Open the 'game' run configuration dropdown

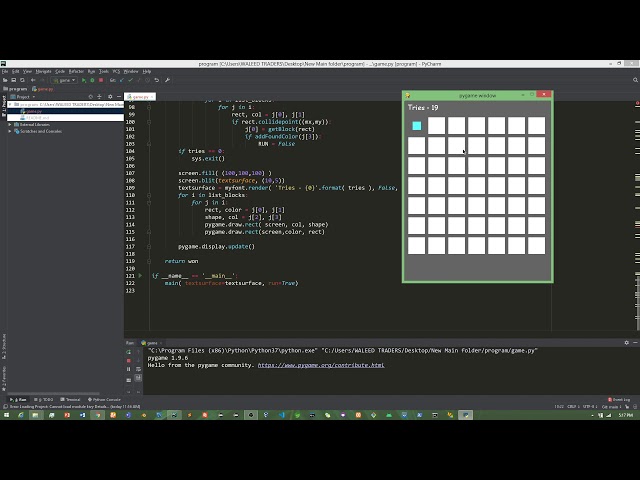click(x=64, y=80)
